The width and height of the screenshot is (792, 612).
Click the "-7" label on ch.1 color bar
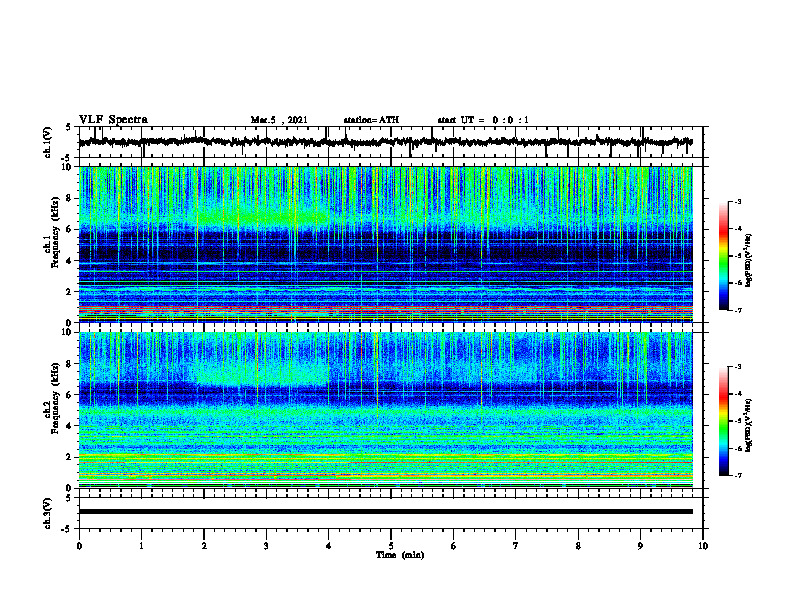click(x=738, y=310)
